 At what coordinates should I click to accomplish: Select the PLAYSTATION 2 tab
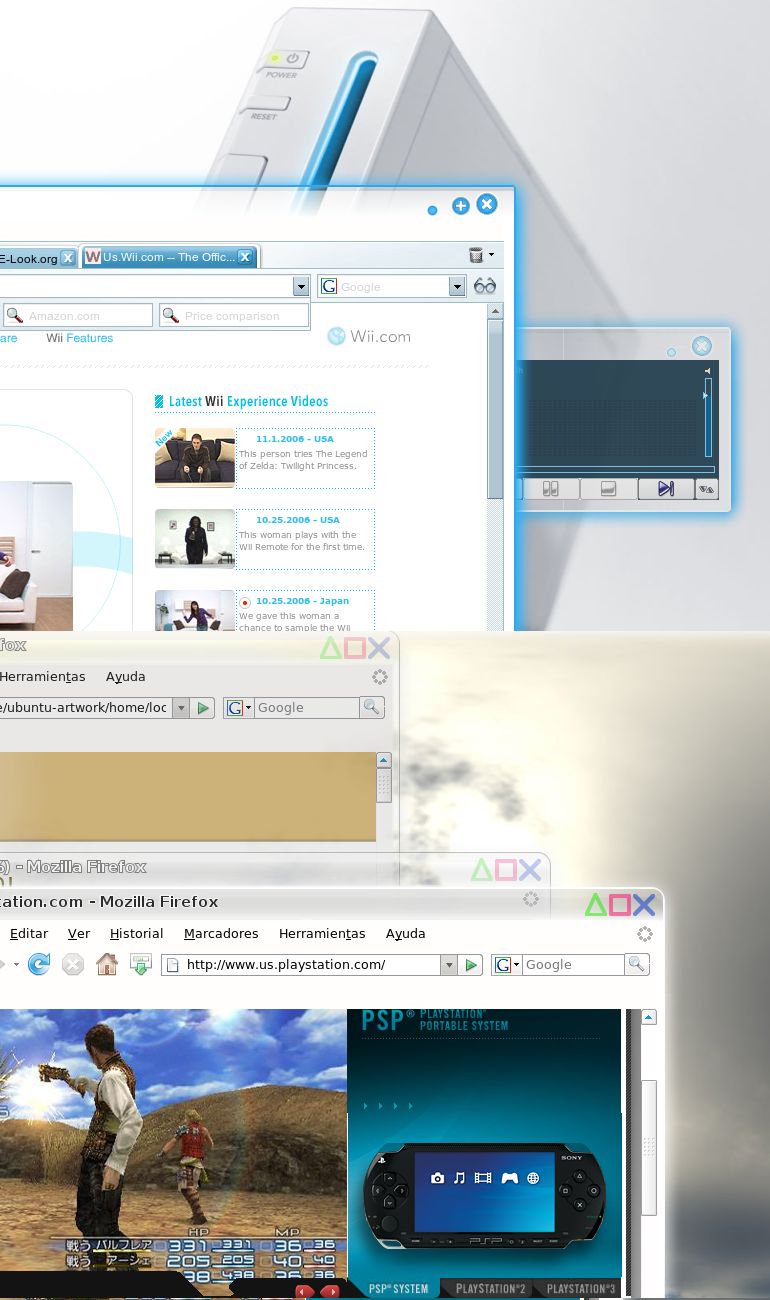pyautogui.click(x=491, y=1289)
